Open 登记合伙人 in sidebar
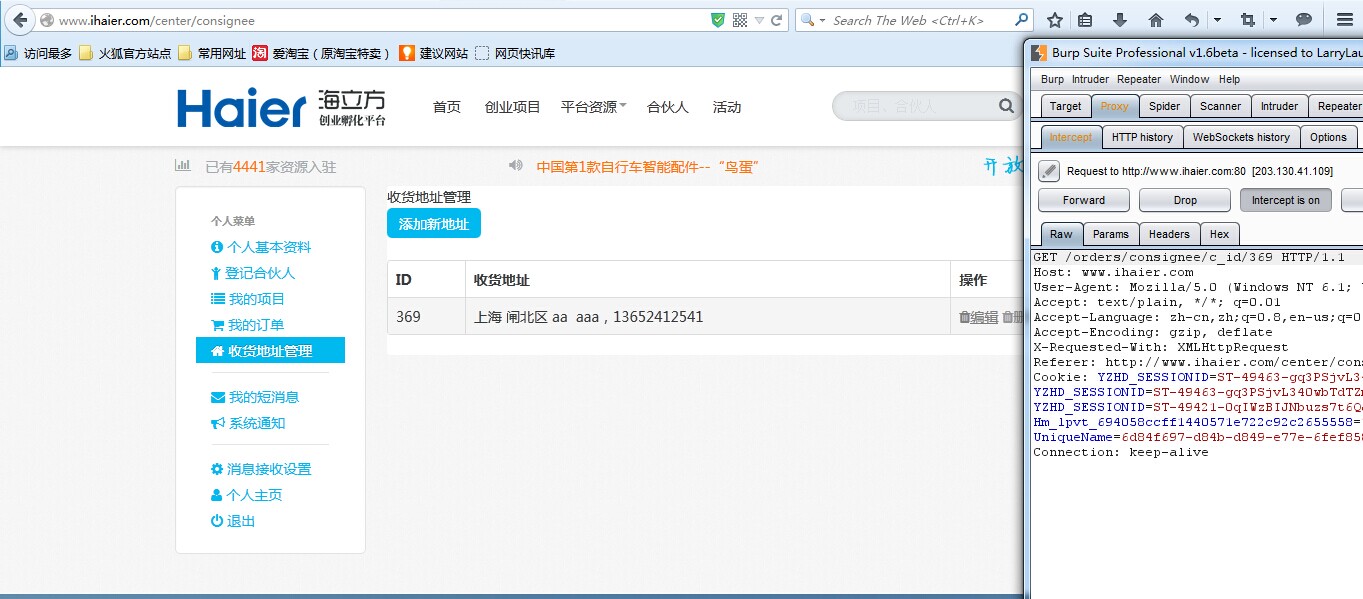The height and width of the screenshot is (599, 1363). (253, 273)
